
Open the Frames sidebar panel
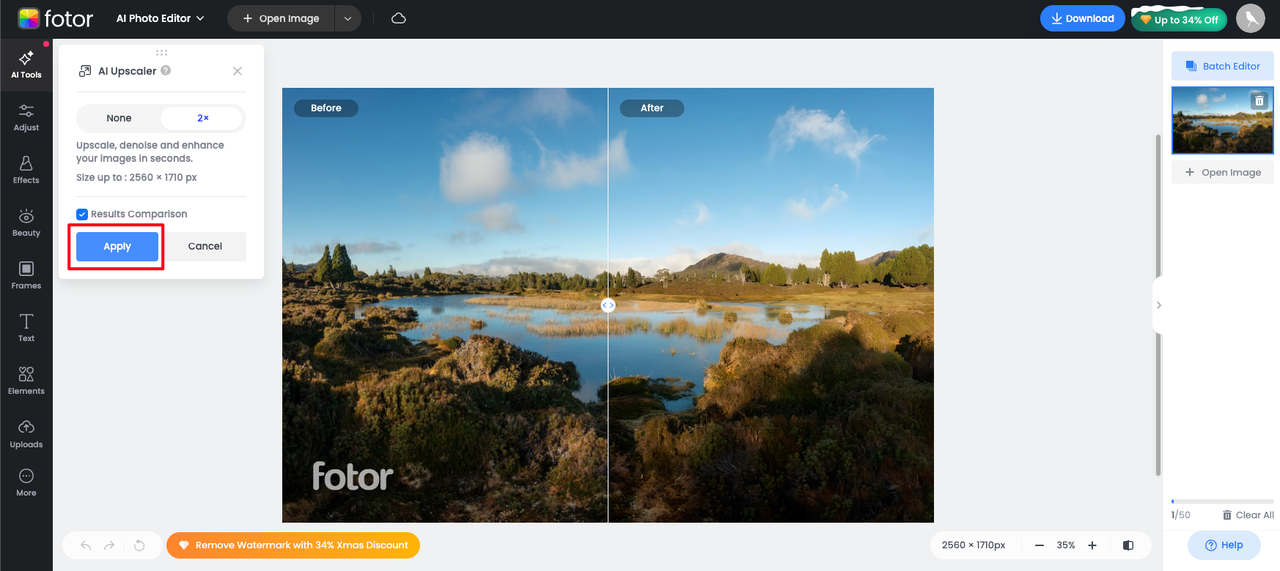(x=26, y=276)
